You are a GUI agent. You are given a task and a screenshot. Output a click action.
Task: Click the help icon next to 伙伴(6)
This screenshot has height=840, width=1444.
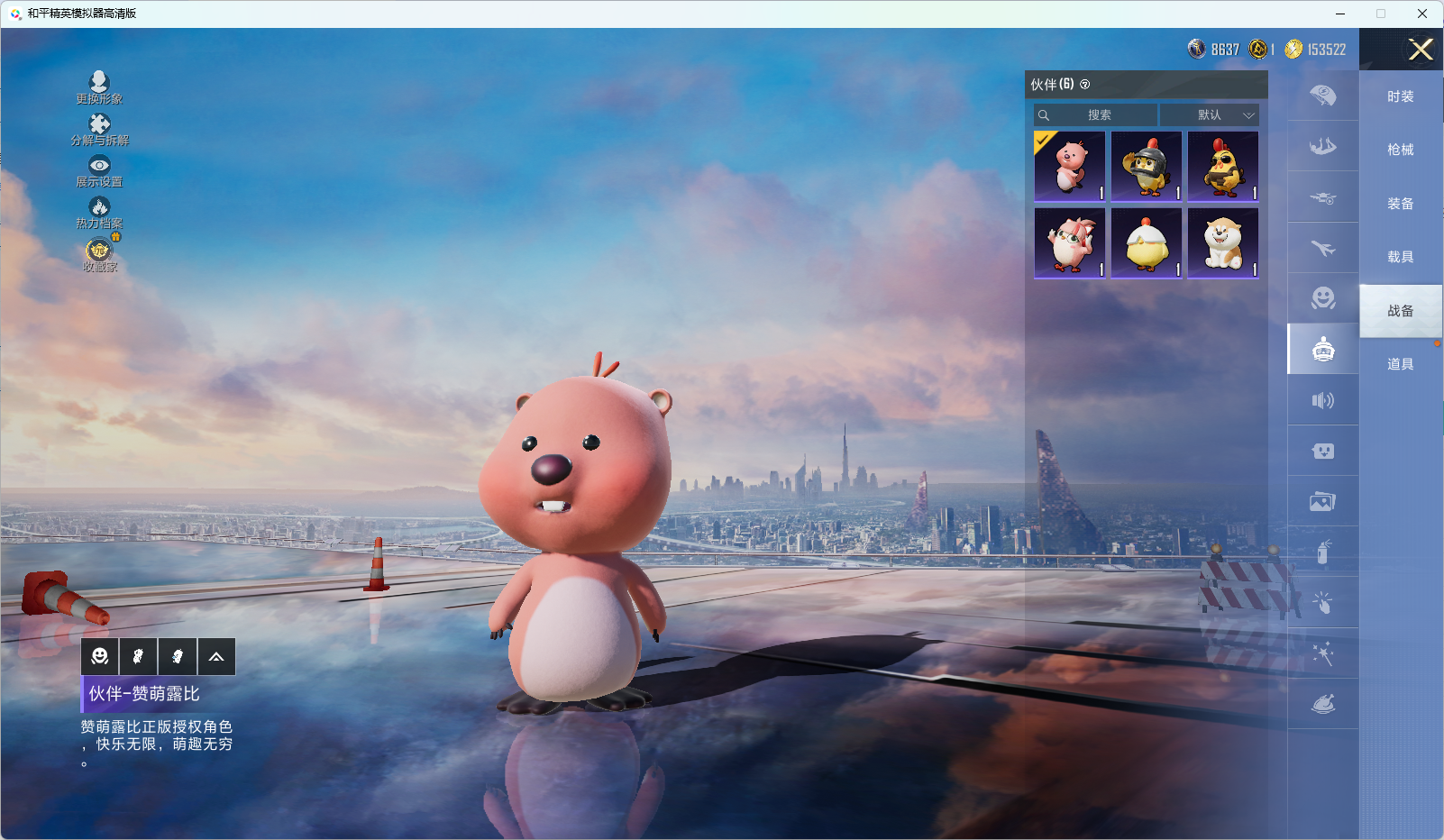[x=1085, y=85]
